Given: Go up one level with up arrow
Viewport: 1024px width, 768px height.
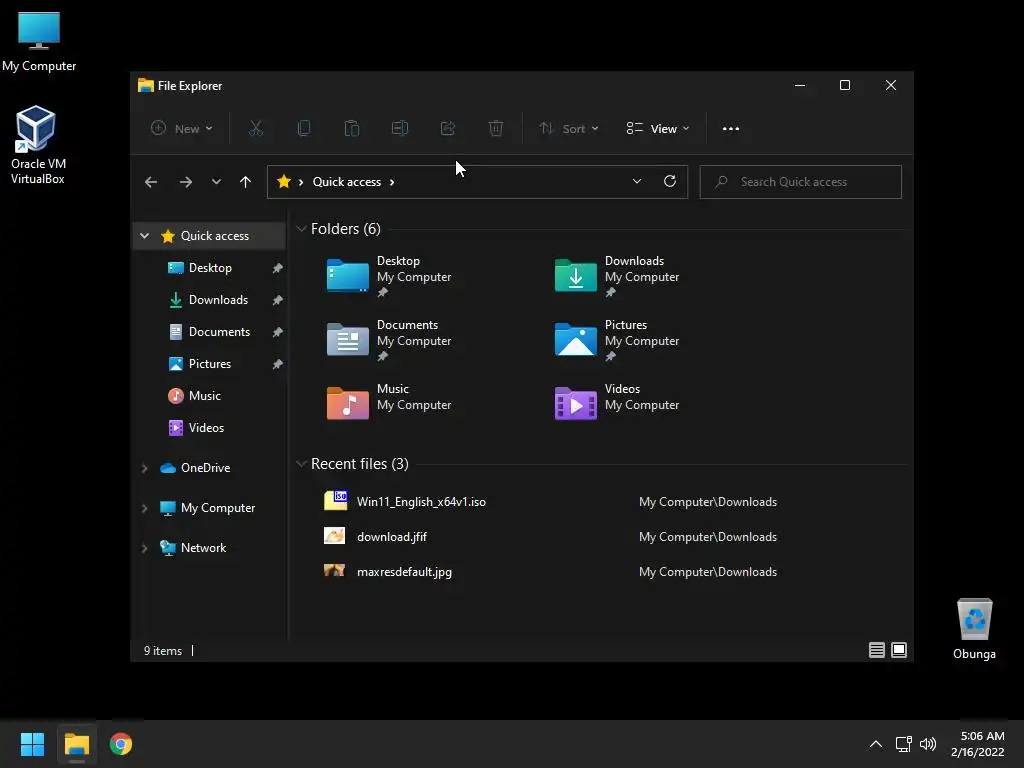Looking at the screenshot, I should pos(246,182).
